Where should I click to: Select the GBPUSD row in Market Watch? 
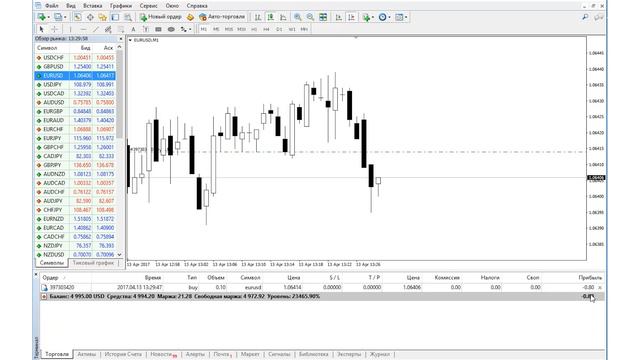click(75, 67)
